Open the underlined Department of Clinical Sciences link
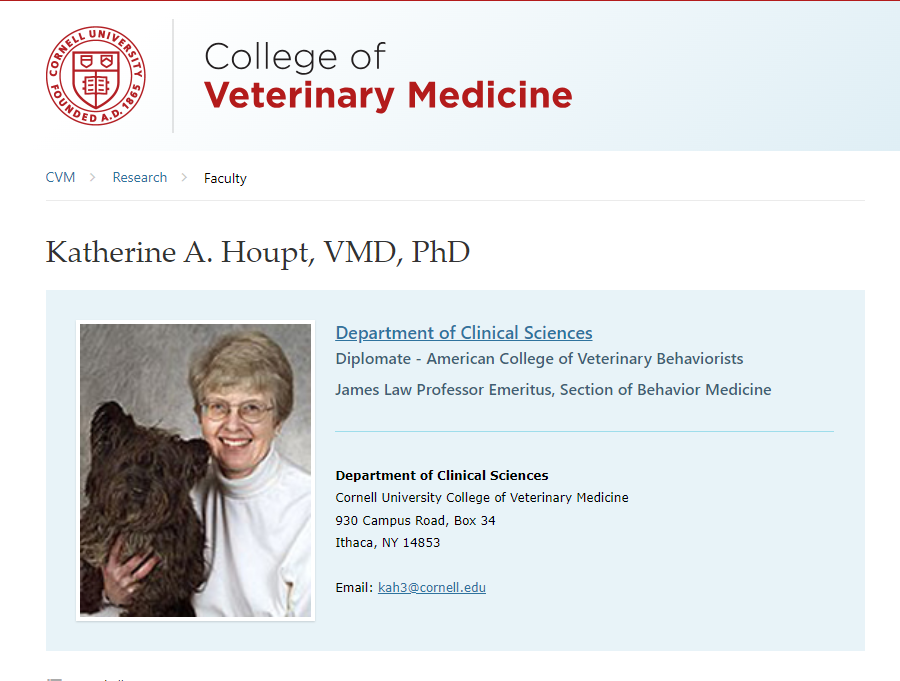 click(x=464, y=333)
